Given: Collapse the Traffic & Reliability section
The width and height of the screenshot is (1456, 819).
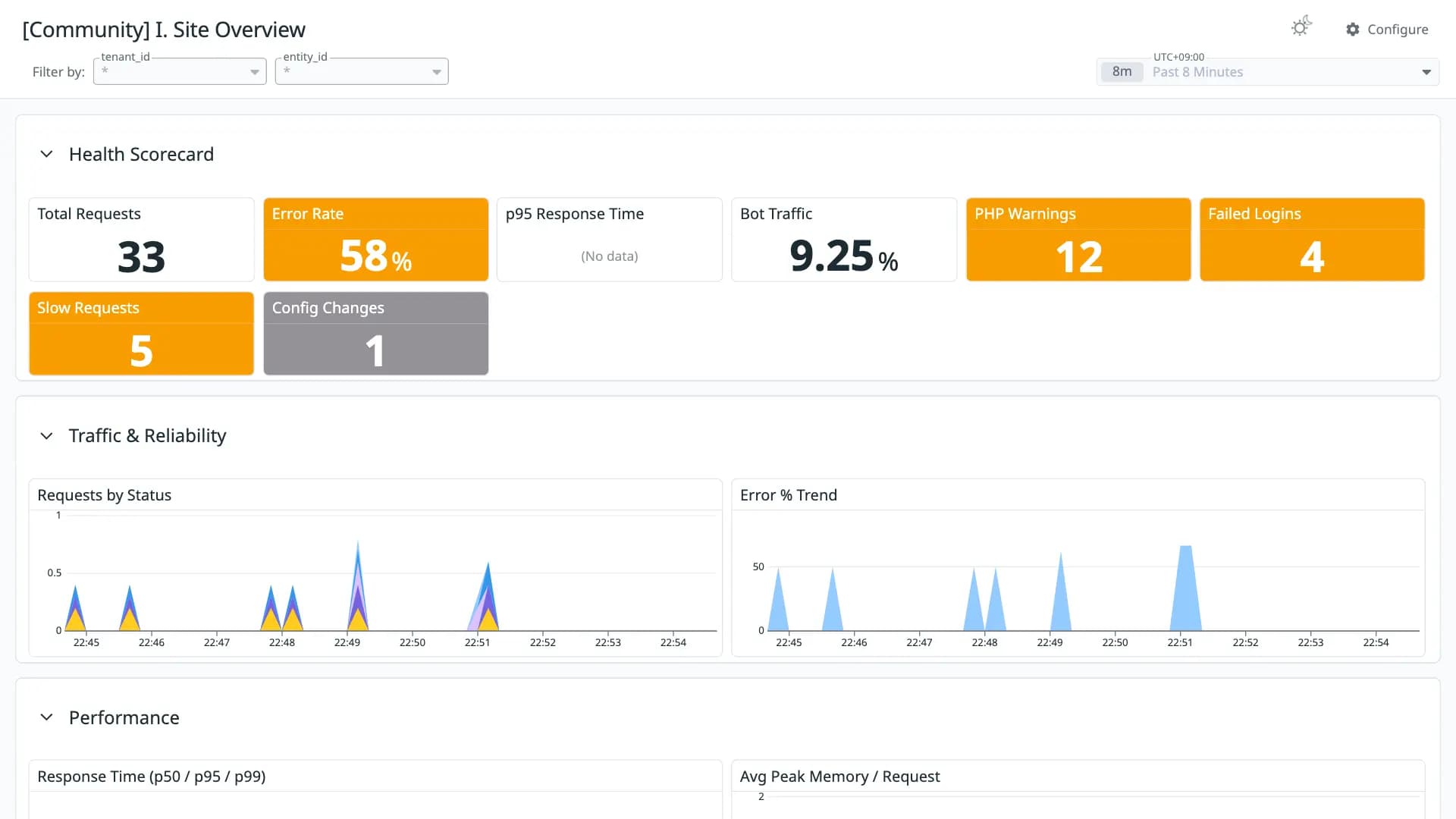Looking at the screenshot, I should coord(46,436).
